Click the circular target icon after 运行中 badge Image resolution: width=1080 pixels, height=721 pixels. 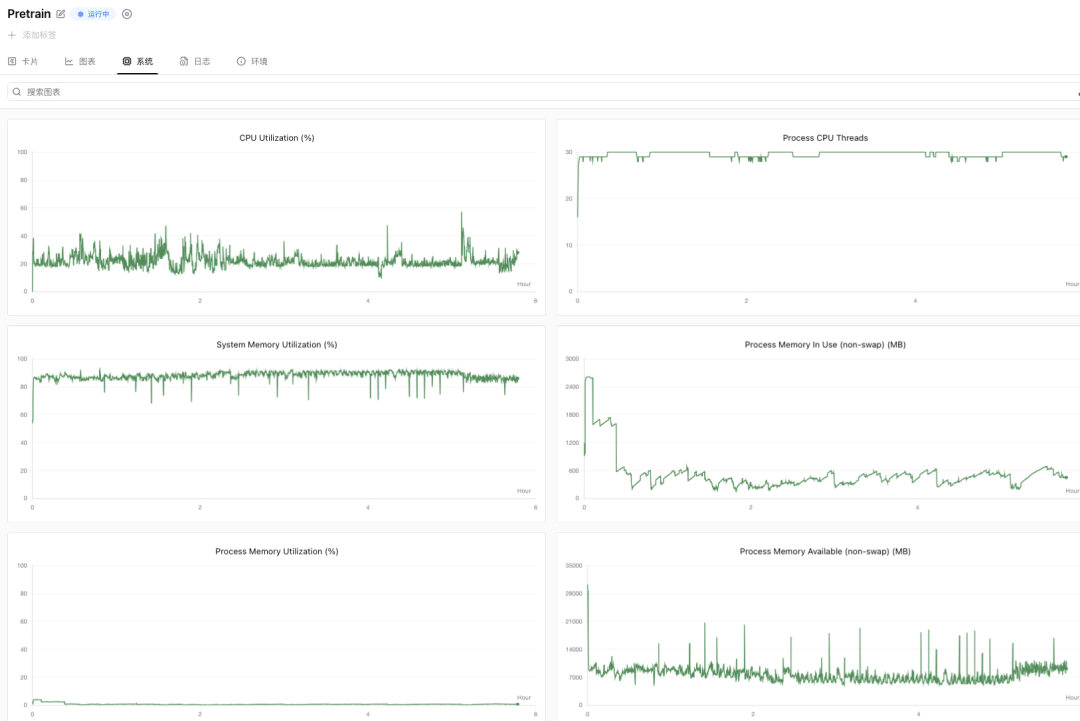[x=127, y=14]
